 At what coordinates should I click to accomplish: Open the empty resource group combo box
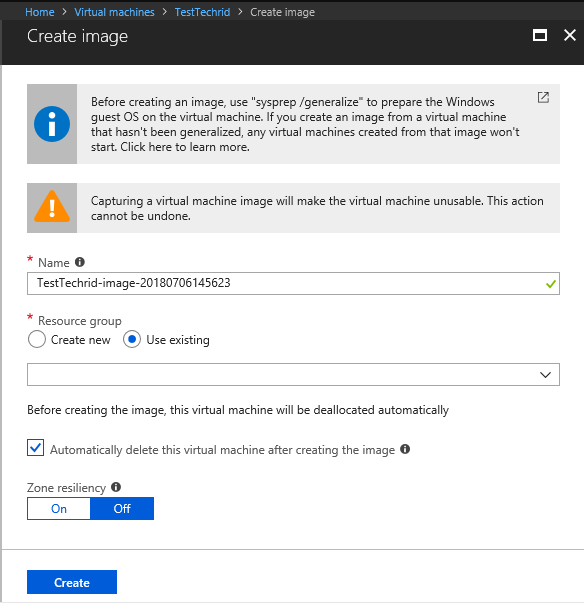click(293, 375)
